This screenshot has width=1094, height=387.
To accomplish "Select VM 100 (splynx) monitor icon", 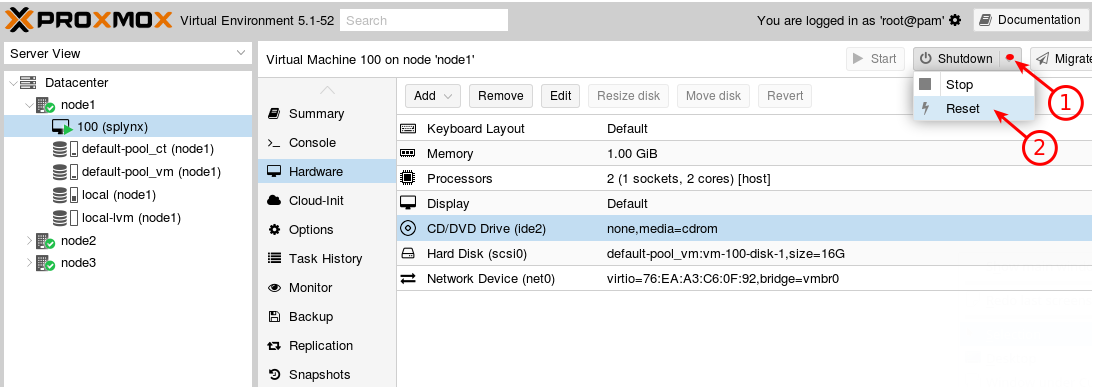I will 63,127.
